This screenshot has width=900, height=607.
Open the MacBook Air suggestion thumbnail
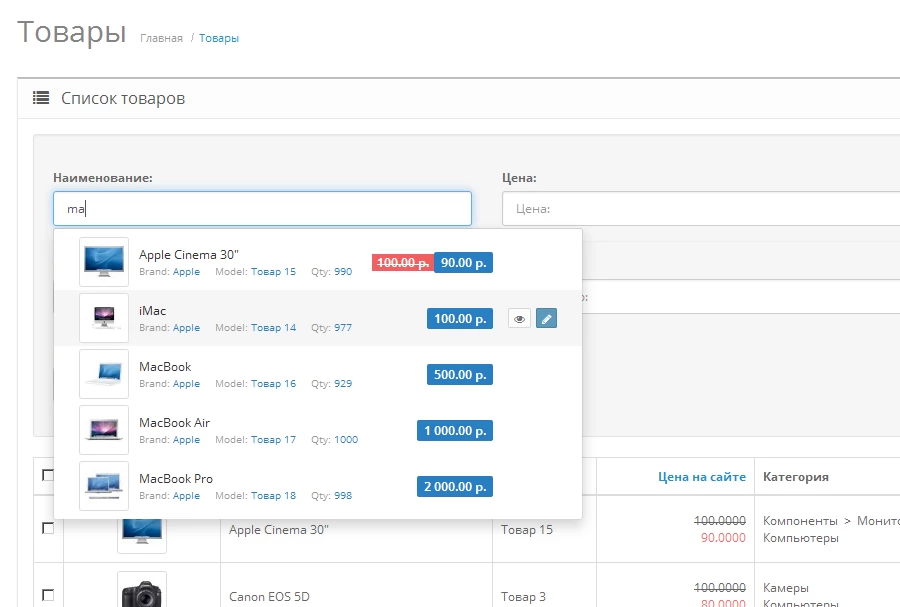(104, 430)
